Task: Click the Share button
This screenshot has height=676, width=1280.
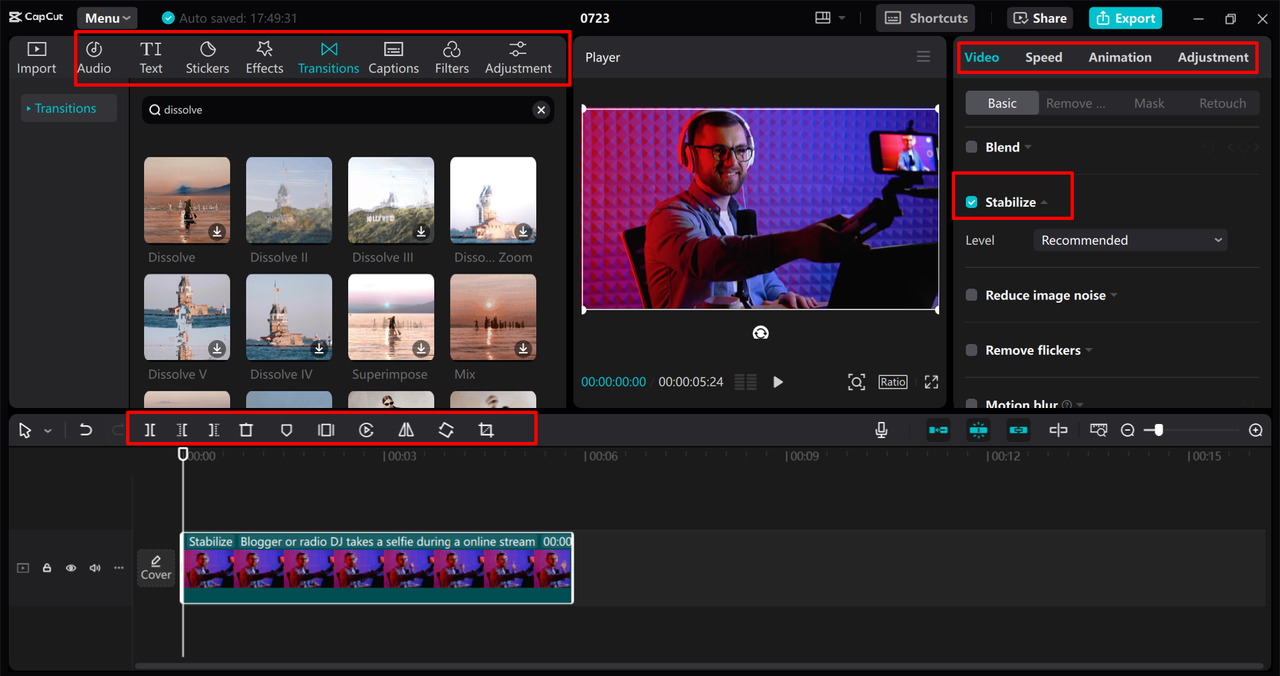Action: (x=1040, y=18)
